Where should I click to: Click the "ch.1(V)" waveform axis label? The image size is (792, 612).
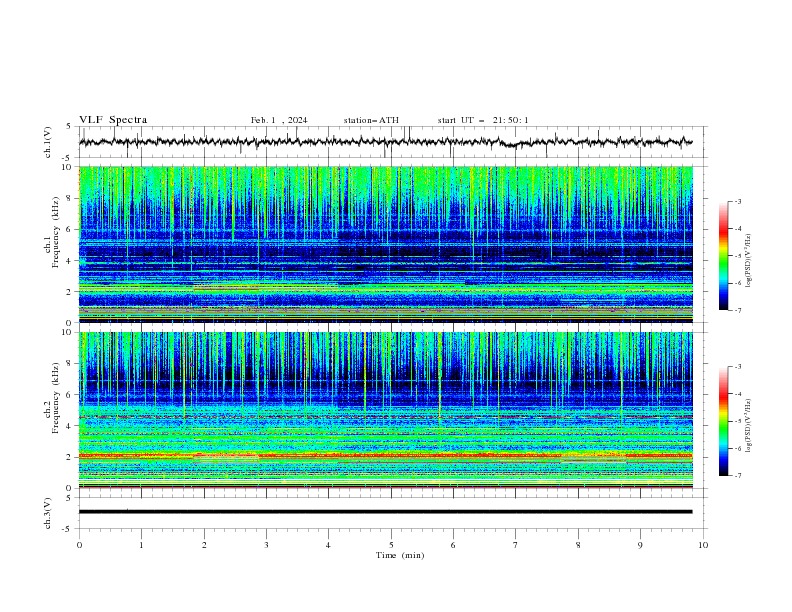(x=48, y=142)
